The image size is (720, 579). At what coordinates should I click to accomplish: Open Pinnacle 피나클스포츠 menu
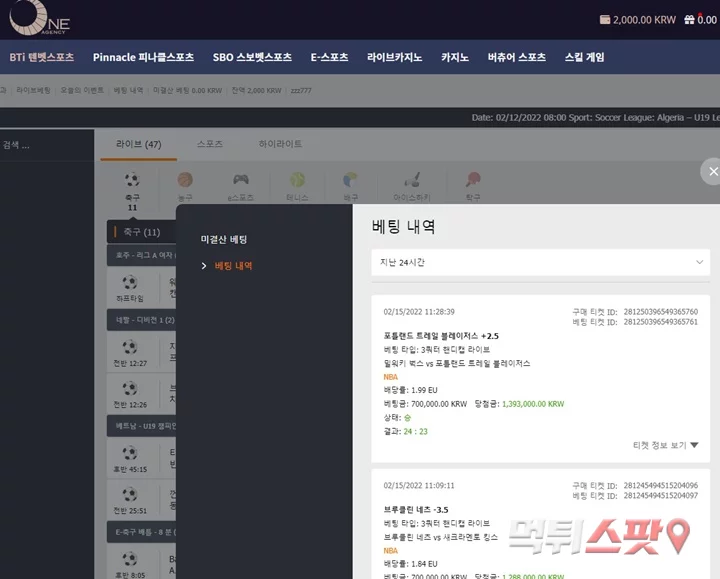(x=143, y=57)
